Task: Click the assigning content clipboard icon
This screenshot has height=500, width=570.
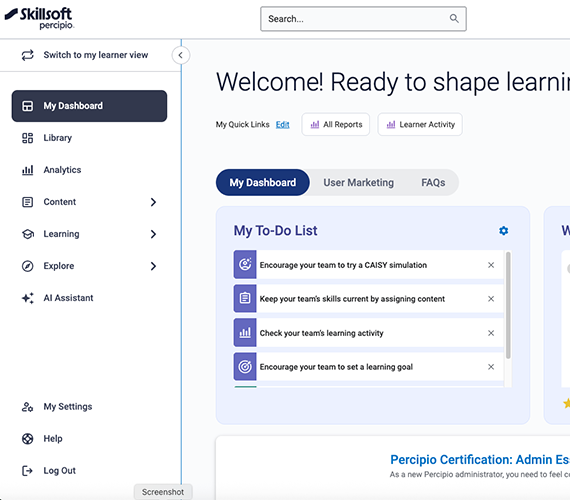Action: 245,299
